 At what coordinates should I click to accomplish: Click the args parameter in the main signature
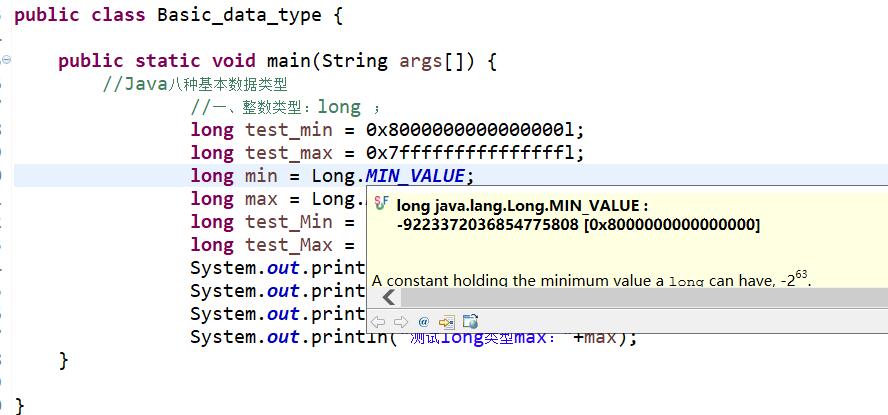(x=421, y=61)
